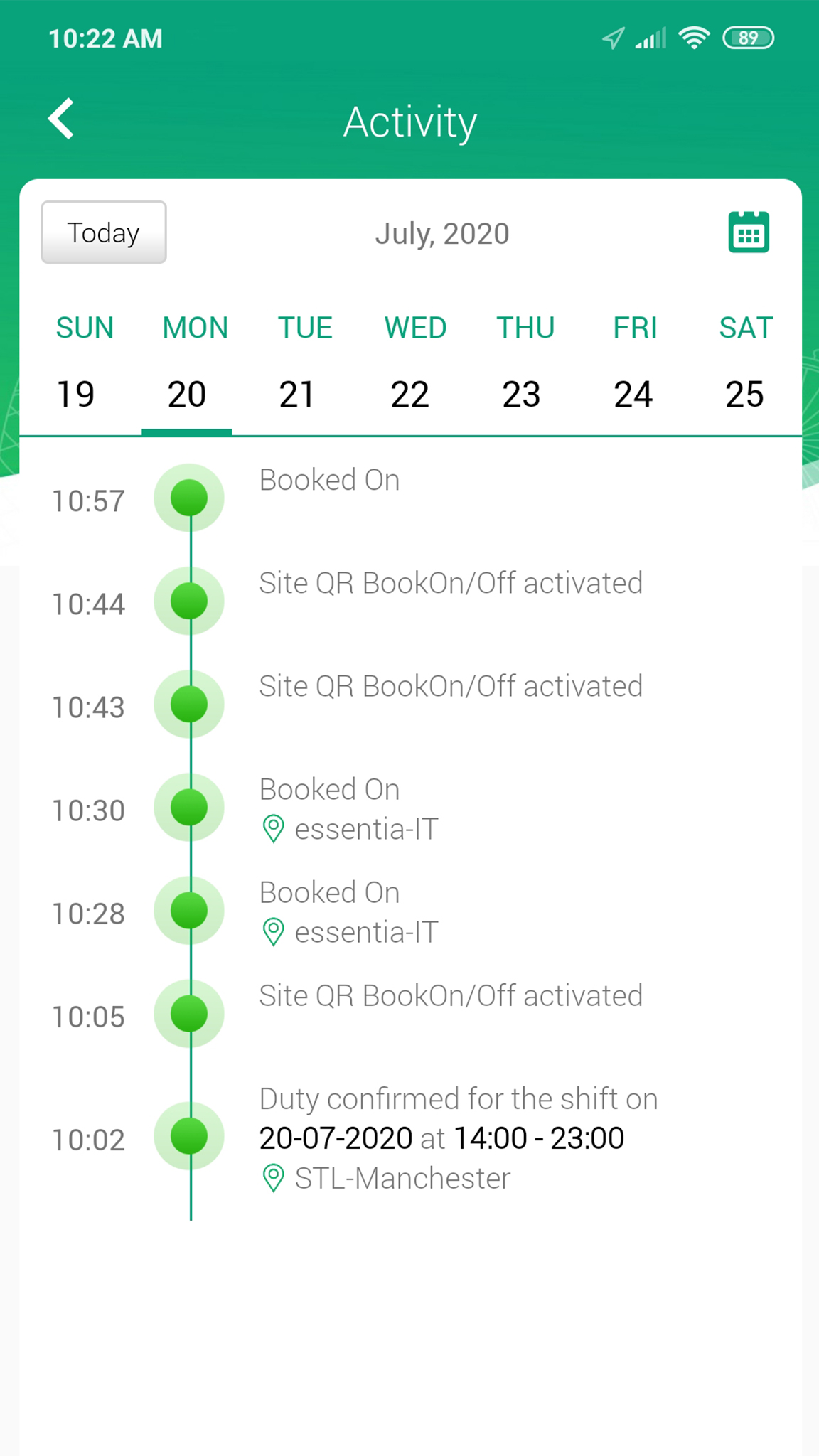Tap the battery indicator icon
The height and width of the screenshot is (1456, 819).
(748, 38)
